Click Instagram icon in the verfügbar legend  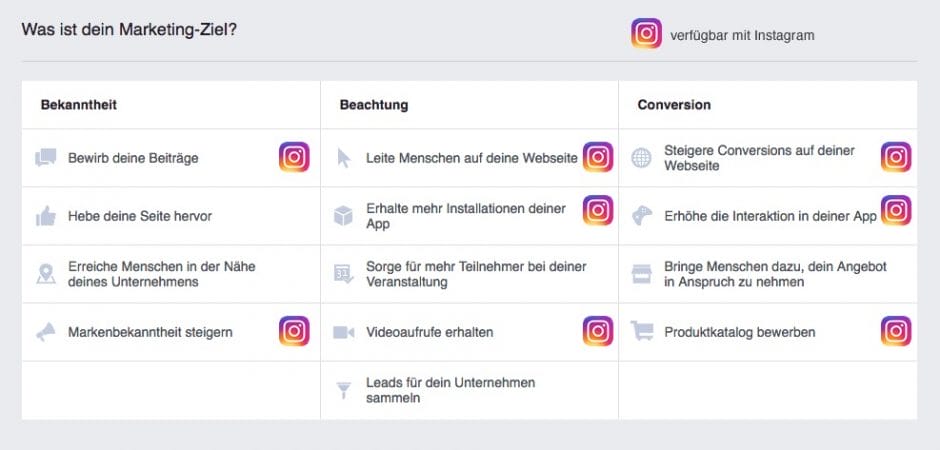point(646,35)
